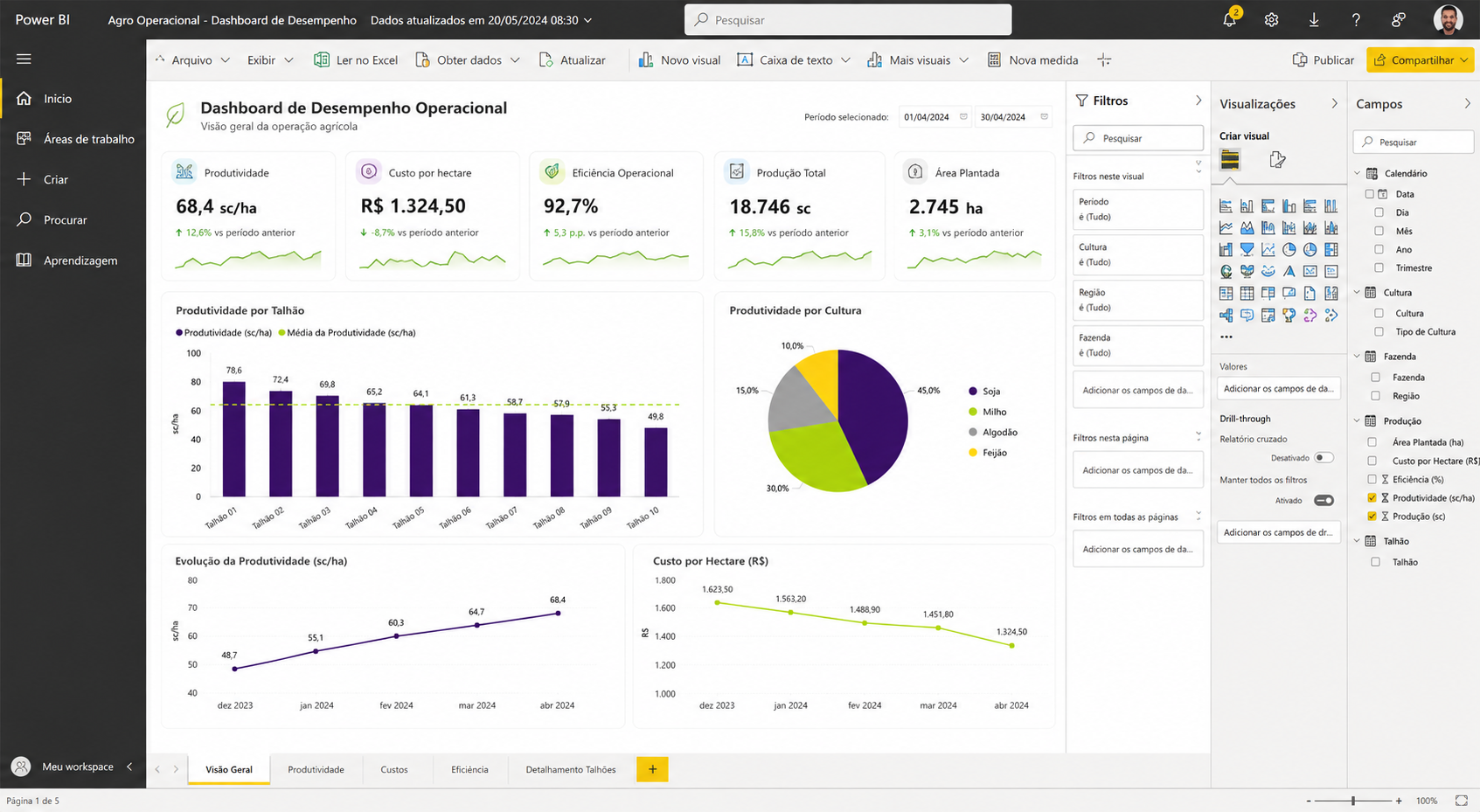This screenshot has height=812, width=1480.
Task: Collapse the Filtros pane
Action: click(x=1198, y=101)
